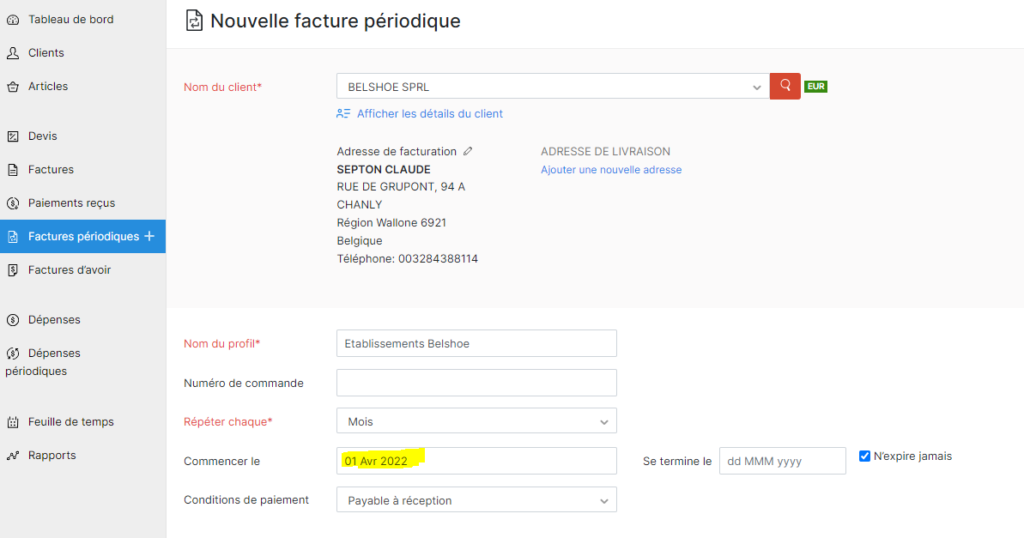Click the Numéro de commande input field

476,383
